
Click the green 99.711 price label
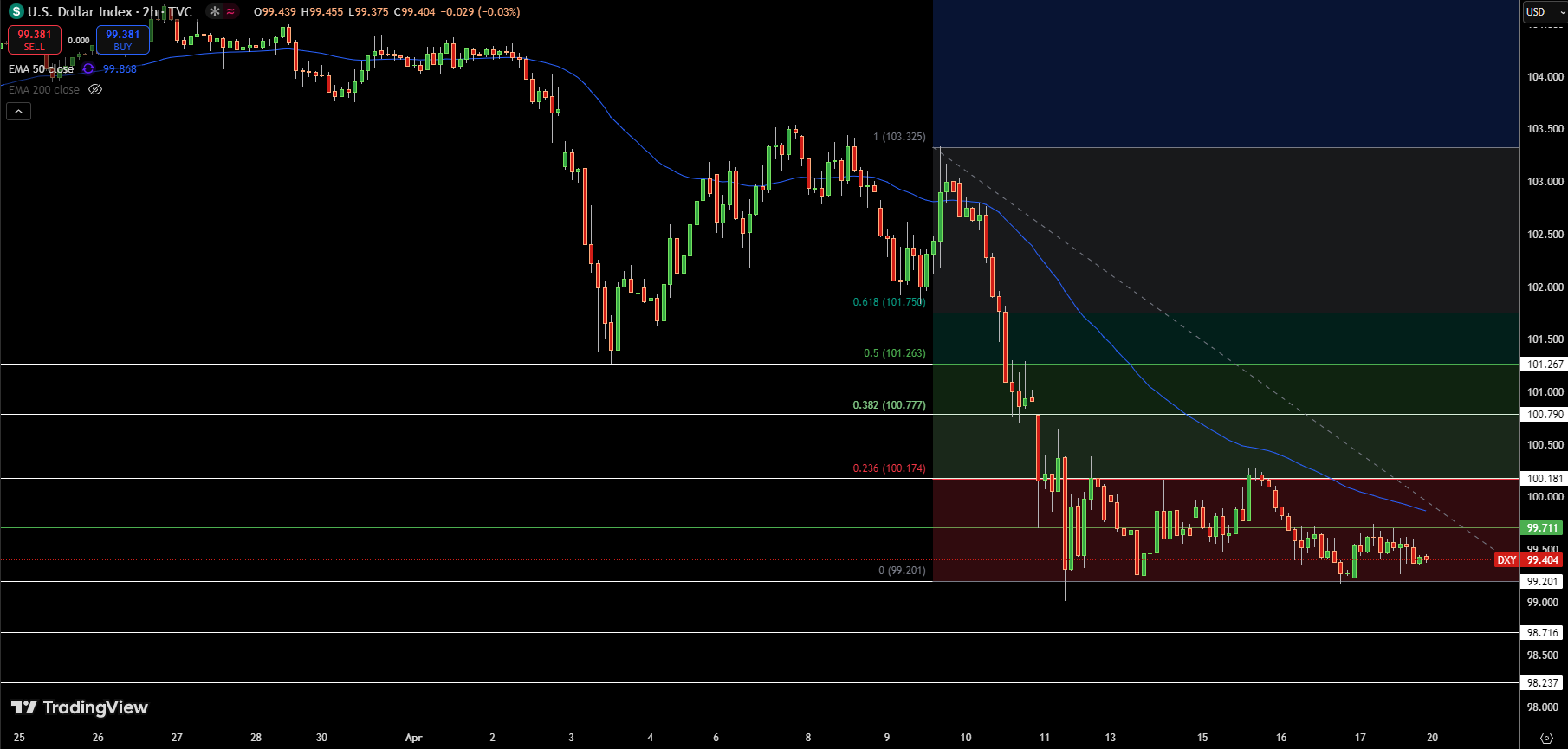coord(1542,527)
